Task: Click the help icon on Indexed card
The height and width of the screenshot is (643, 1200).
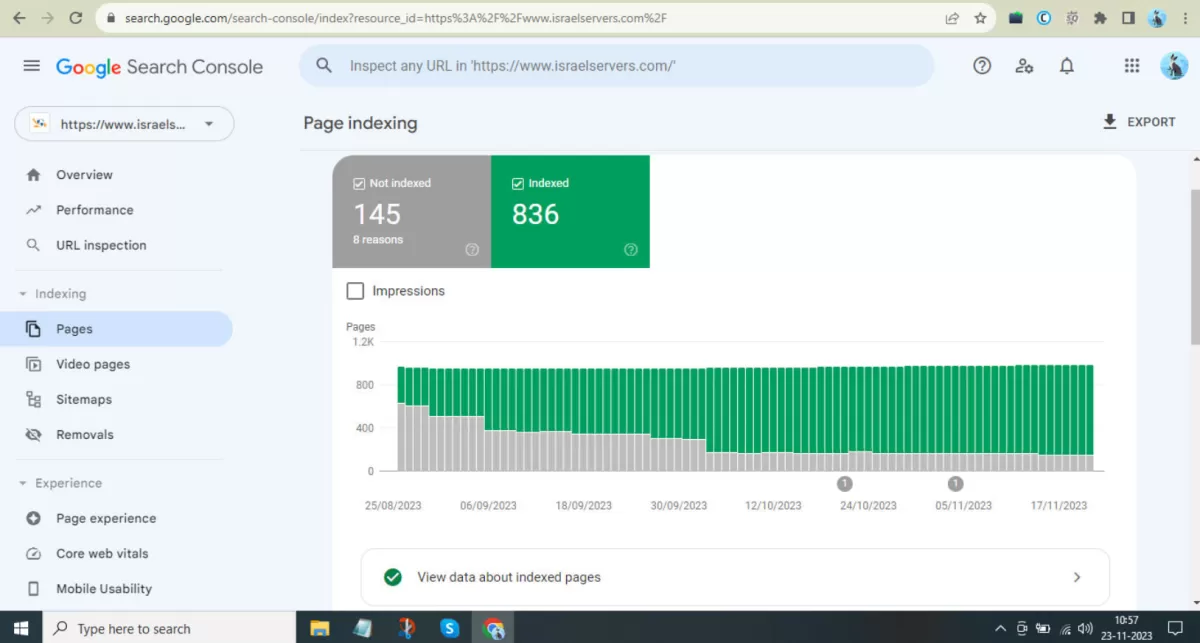Action: (x=631, y=250)
